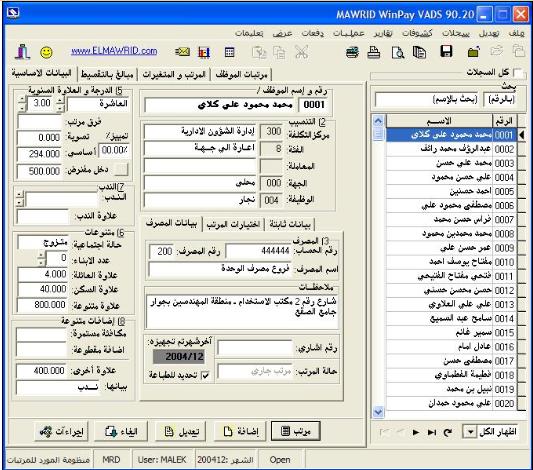Open تعديل menu
The height and width of the screenshot is (470, 533).
489,33
